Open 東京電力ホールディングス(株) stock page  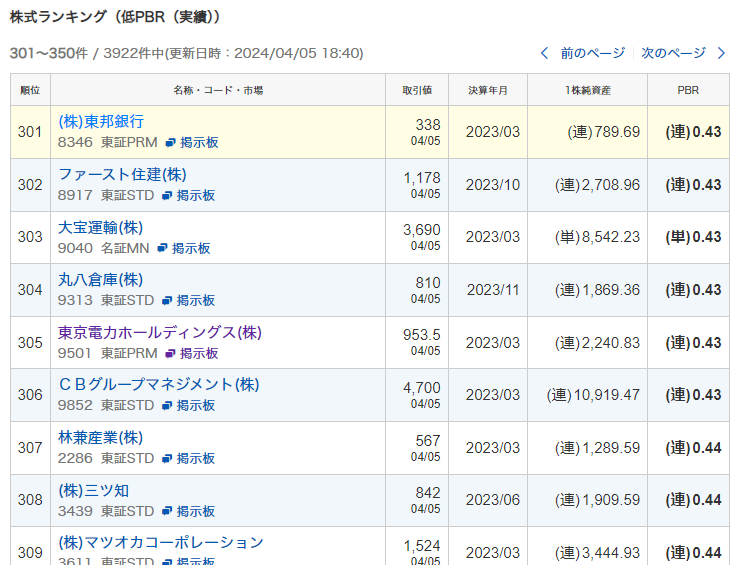pyautogui.click(x=160, y=332)
